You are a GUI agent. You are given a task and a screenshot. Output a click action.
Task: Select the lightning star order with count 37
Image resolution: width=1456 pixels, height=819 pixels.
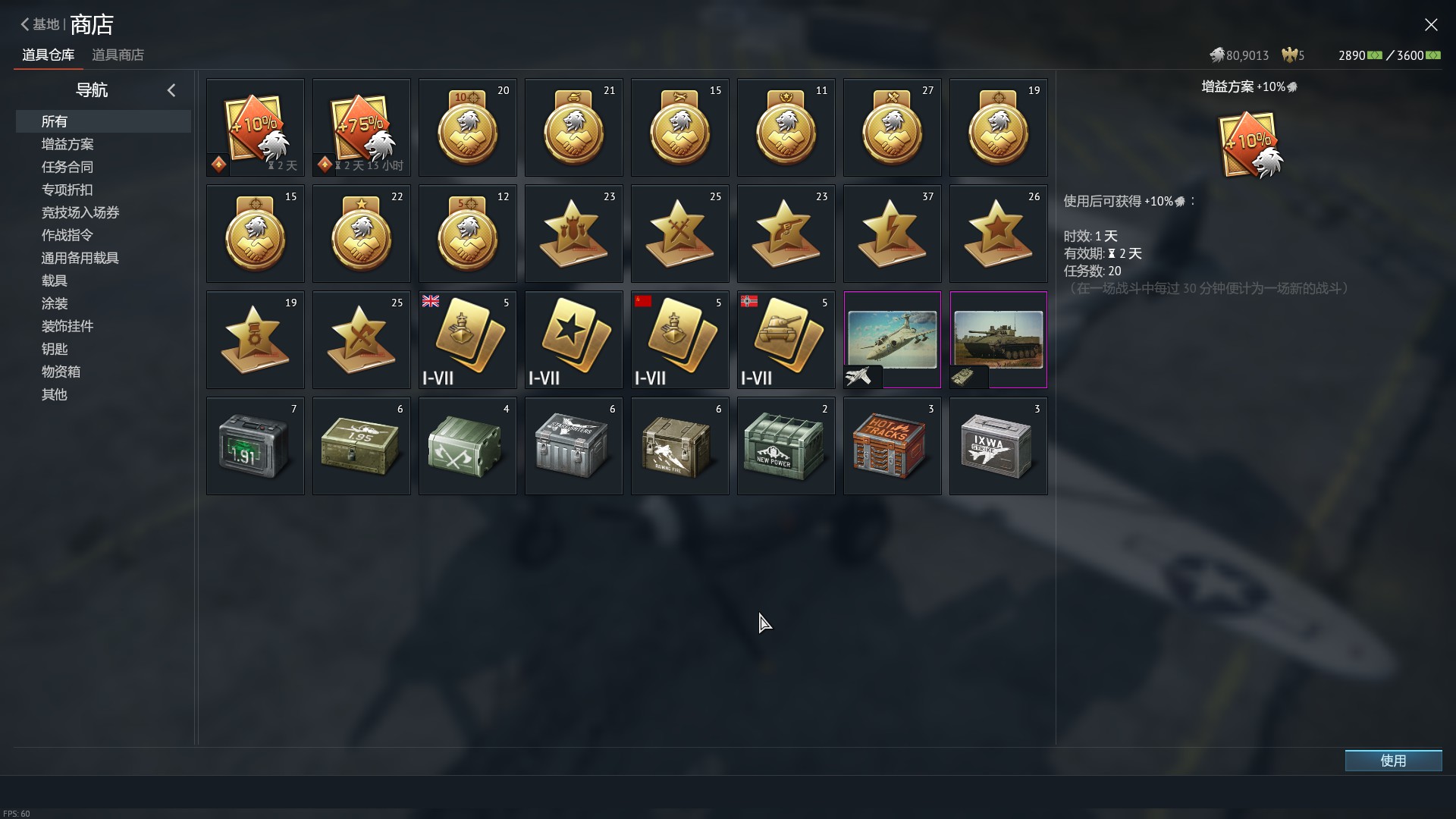893,234
